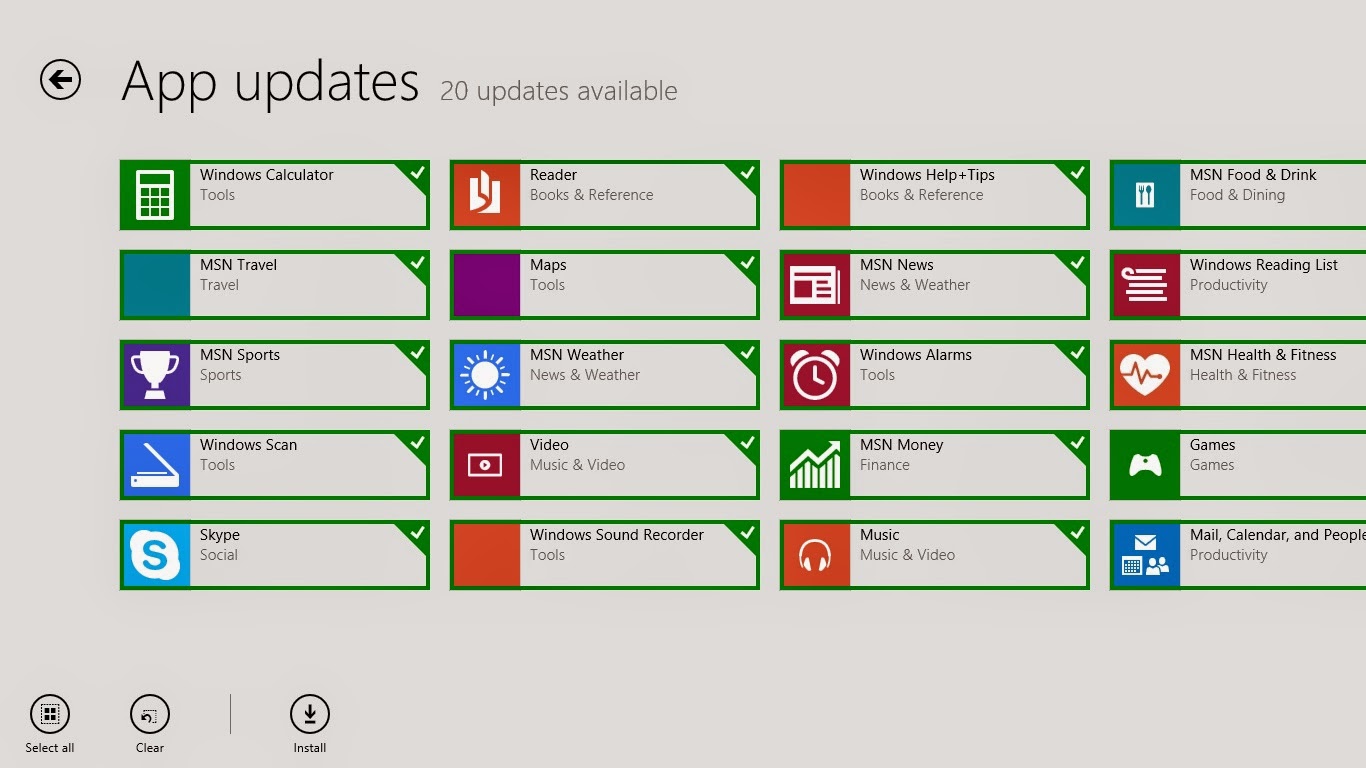The width and height of the screenshot is (1366, 768).
Task: Click the Clear selection button
Action: pyautogui.click(x=150, y=724)
